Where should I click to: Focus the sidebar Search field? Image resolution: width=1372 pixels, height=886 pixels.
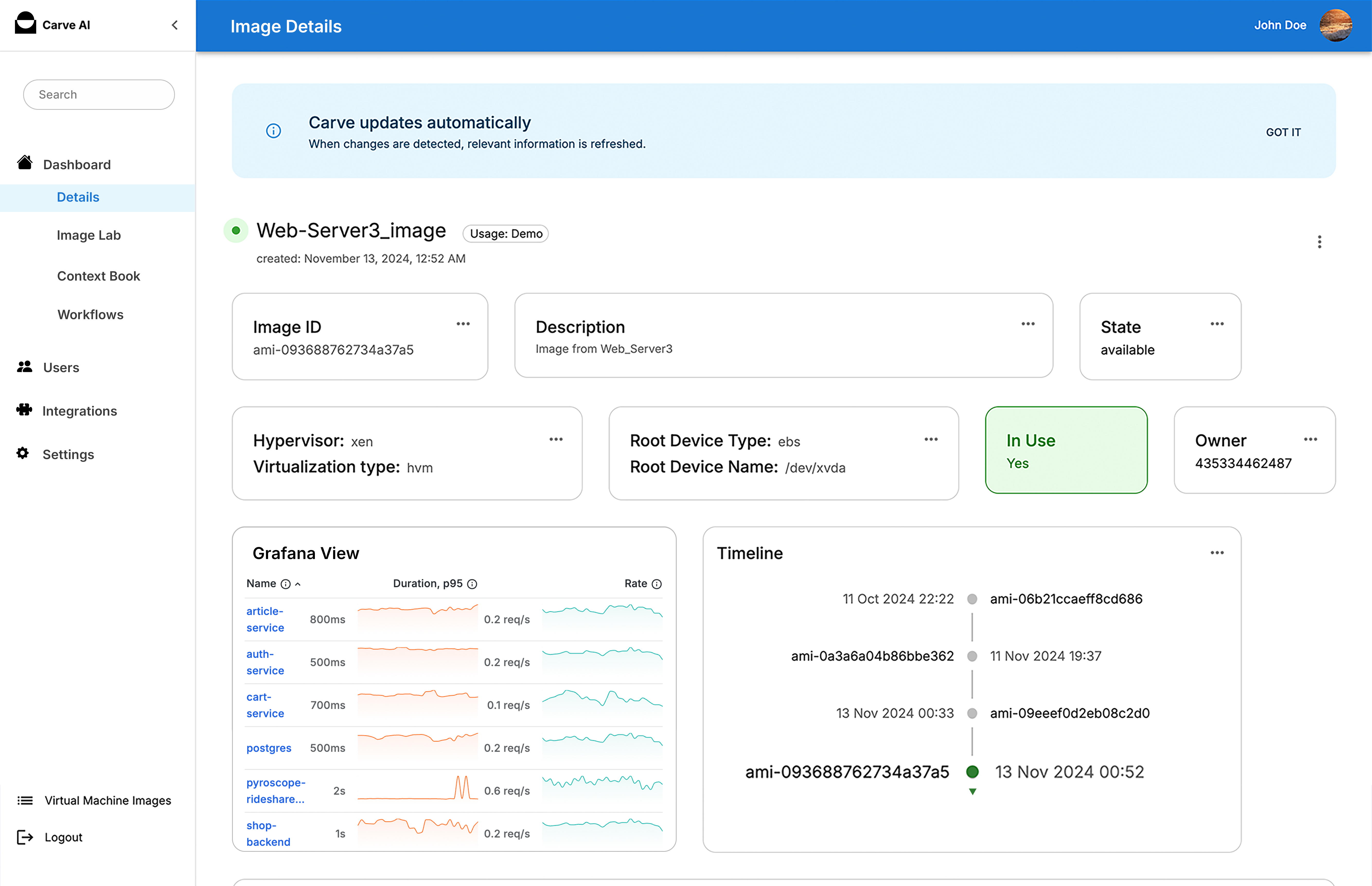(99, 94)
